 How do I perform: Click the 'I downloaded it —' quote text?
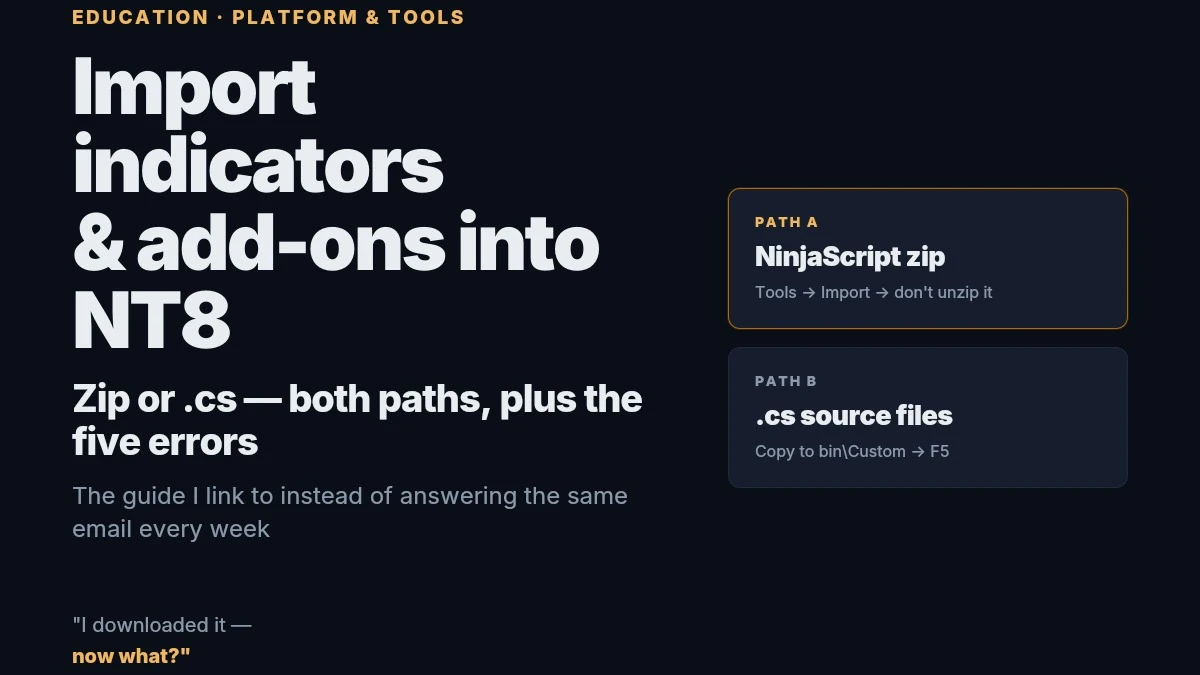tap(162, 625)
